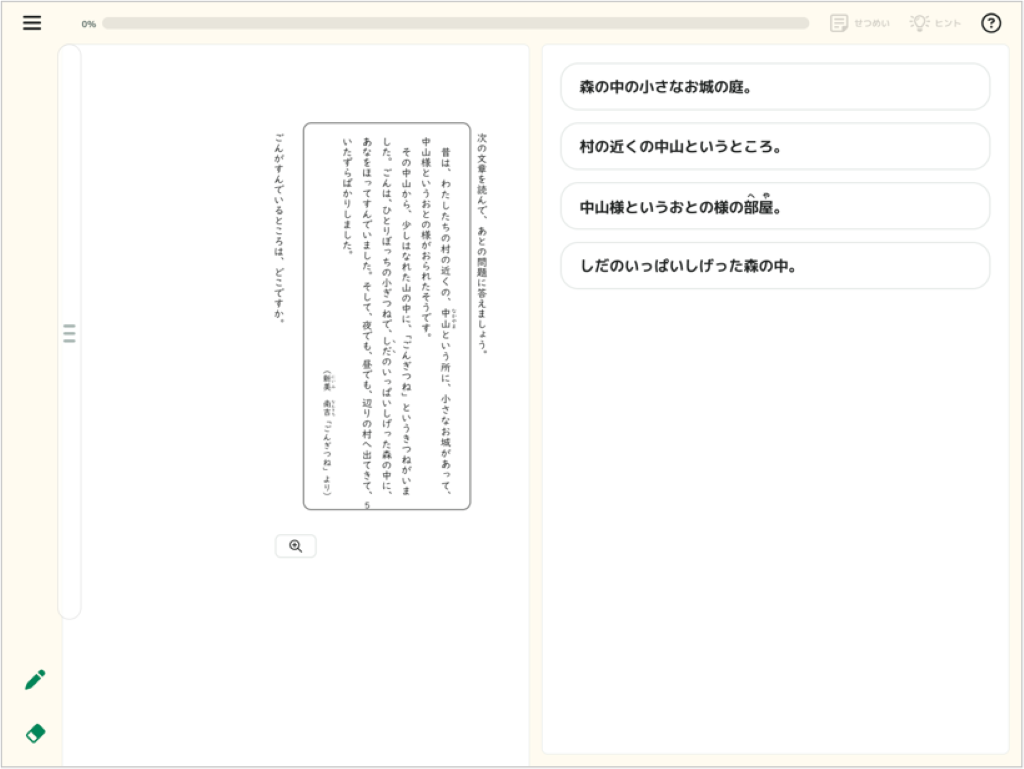The image size is (1024, 769).
Task: Select answer しだのいっぱいしげった森の中。
Action: [x=775, y=266]
